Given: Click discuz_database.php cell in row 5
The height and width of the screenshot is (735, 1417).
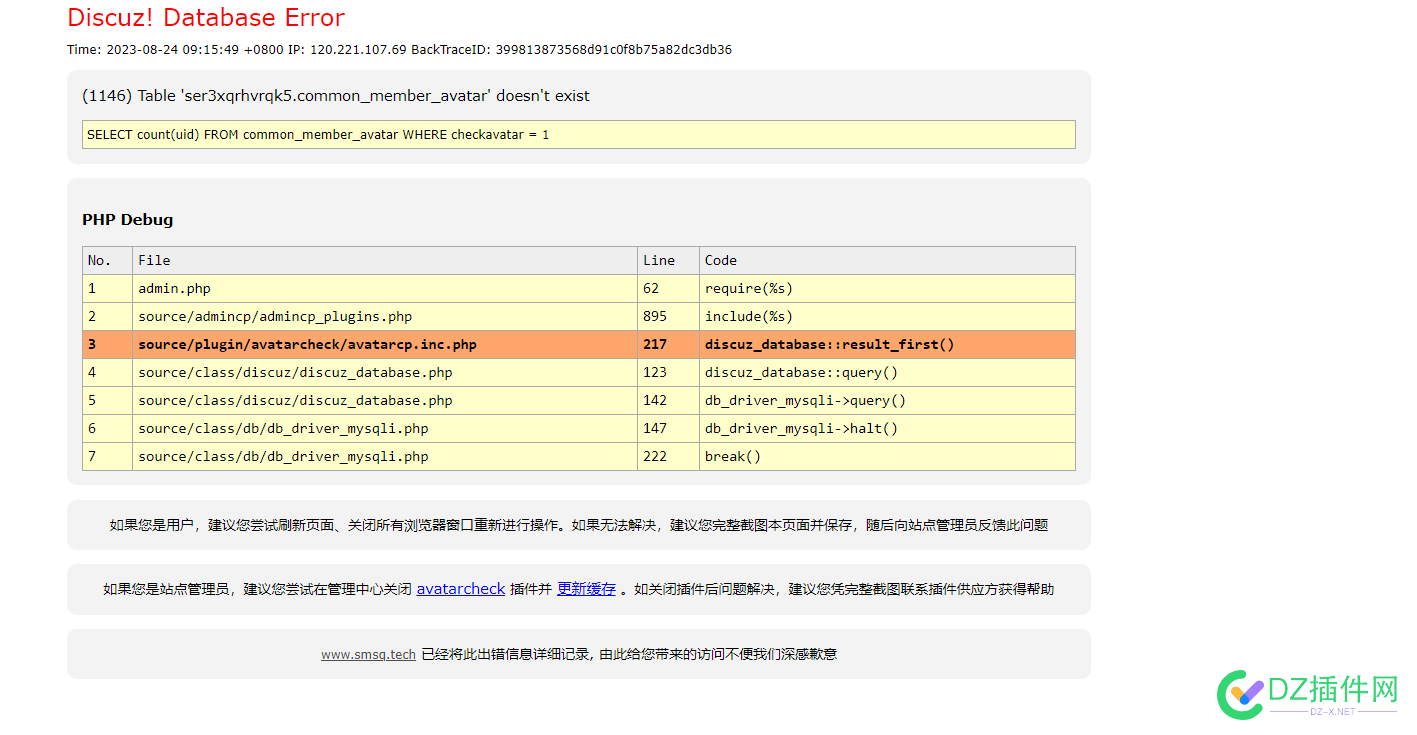Looking at the screenshot, I should point(385,400).
